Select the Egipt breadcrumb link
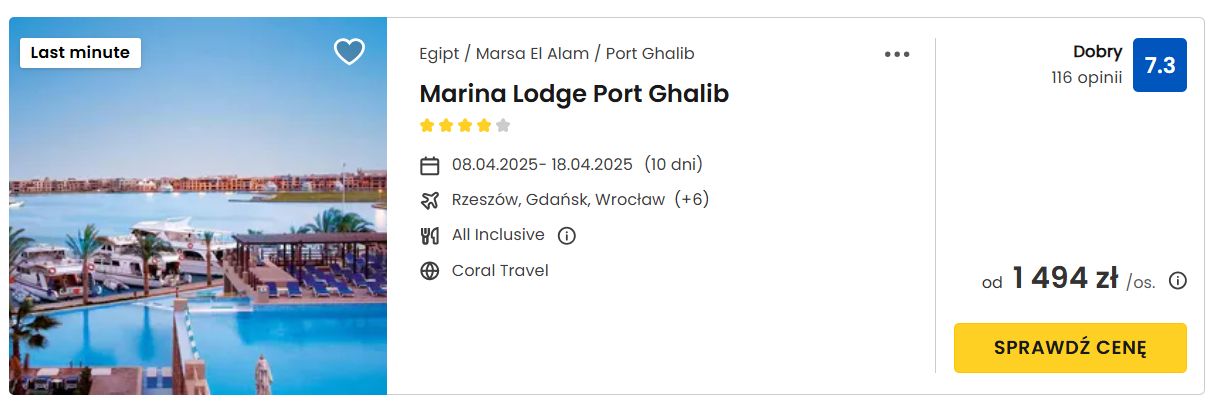Viewport: 1216px width, 408px height. pyautogui.click(x=439, y=54)
